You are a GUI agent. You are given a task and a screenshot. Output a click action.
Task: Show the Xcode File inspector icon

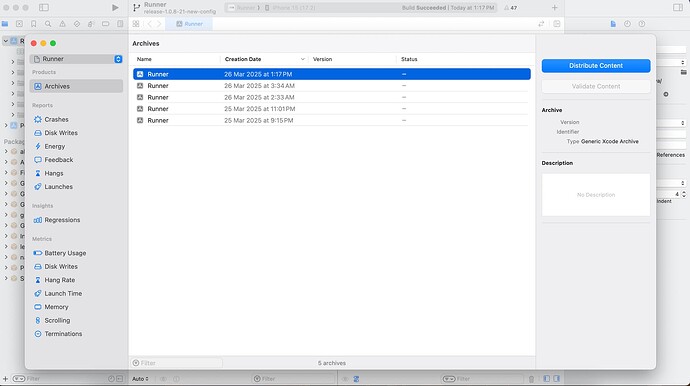[x=613, y=24]
